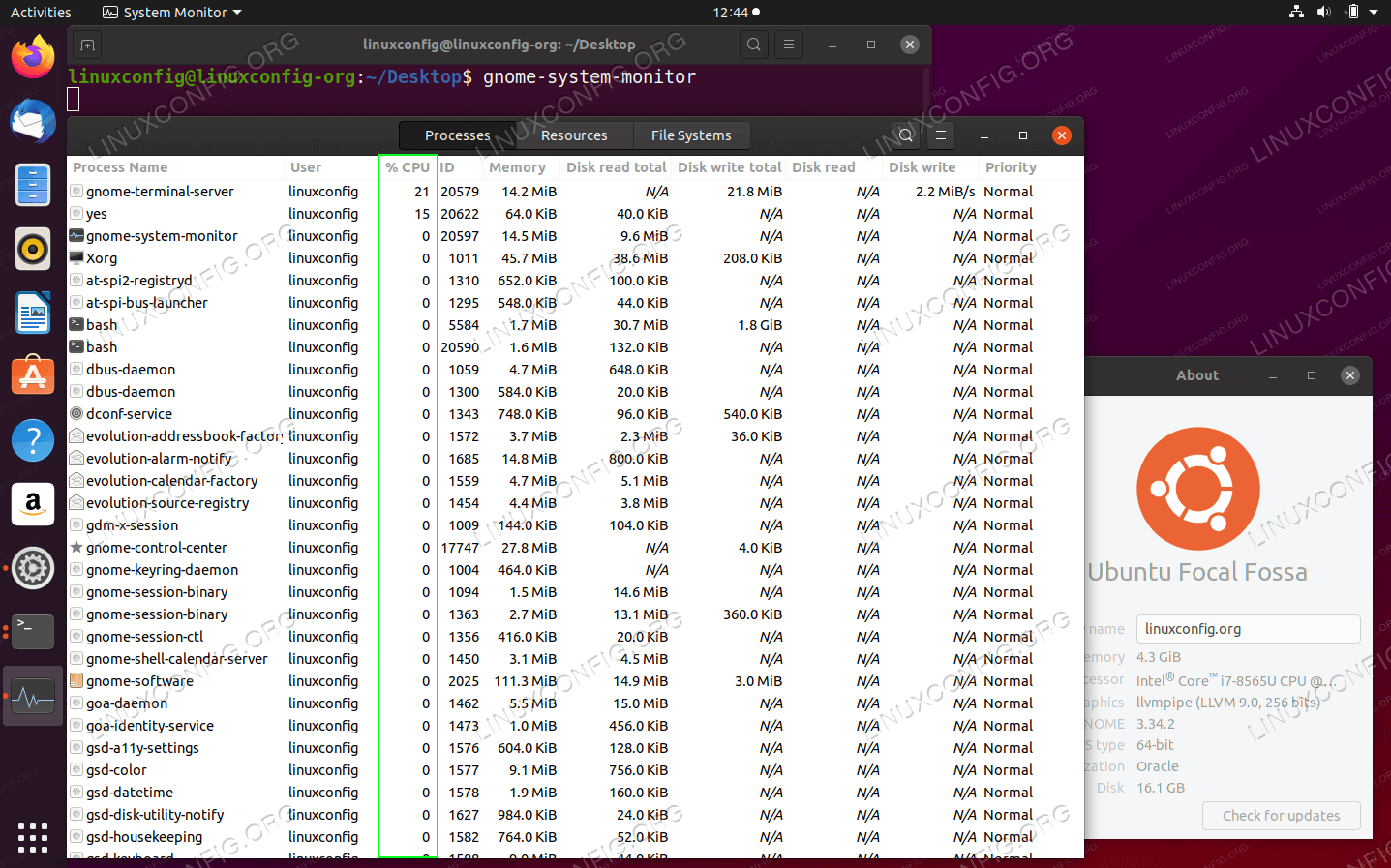This screenshot has width=1391, height=868.
Task: Sort by Disk write total column
Action: coord(729,167)
